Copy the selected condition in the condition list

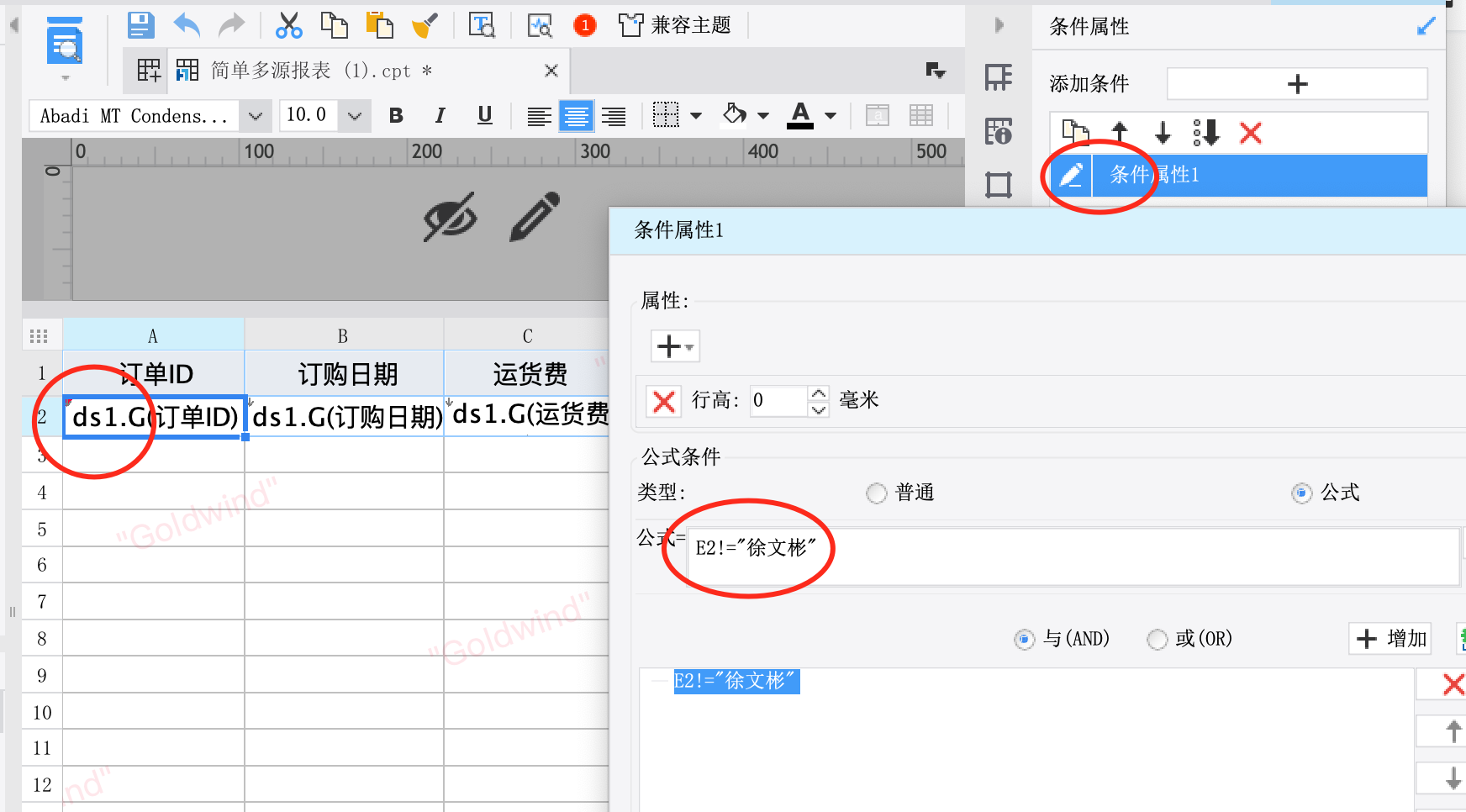coord(1075,132)
